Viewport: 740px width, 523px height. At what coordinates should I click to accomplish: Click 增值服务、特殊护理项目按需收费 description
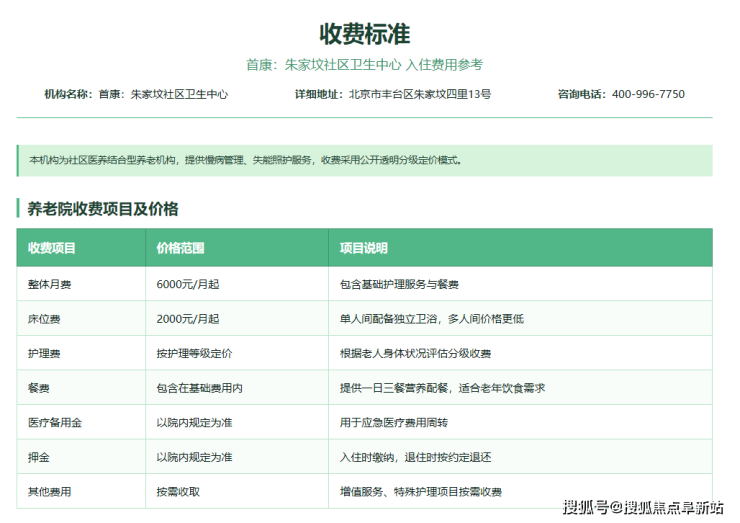click(x=420, y=492)
